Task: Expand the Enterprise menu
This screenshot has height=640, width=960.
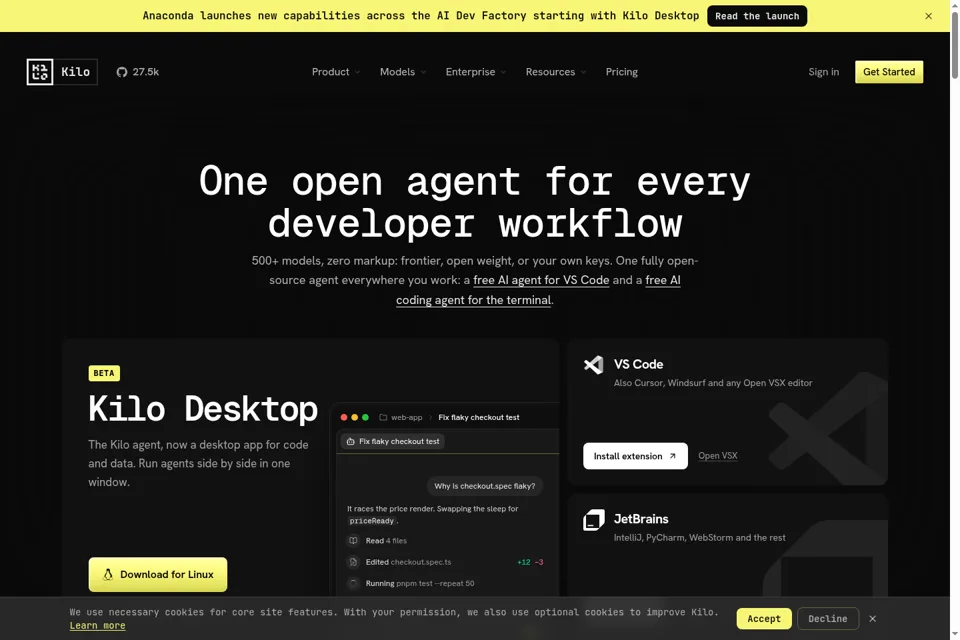Action: (x=476, y=72)
